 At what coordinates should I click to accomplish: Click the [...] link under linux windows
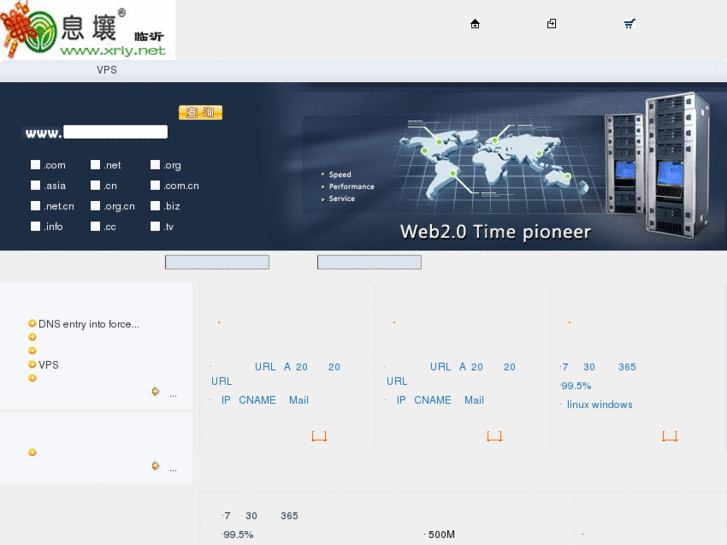tap(669, 436)
